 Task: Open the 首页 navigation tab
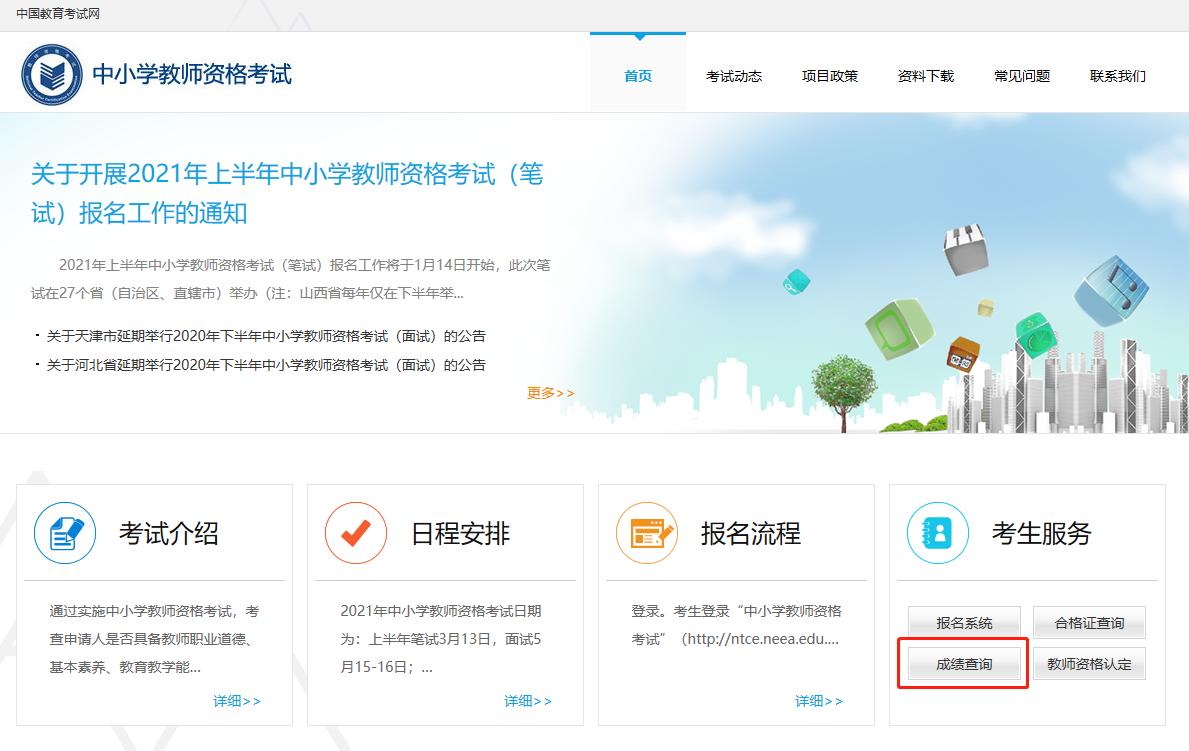pyautogui.click(x=638, y=76)
